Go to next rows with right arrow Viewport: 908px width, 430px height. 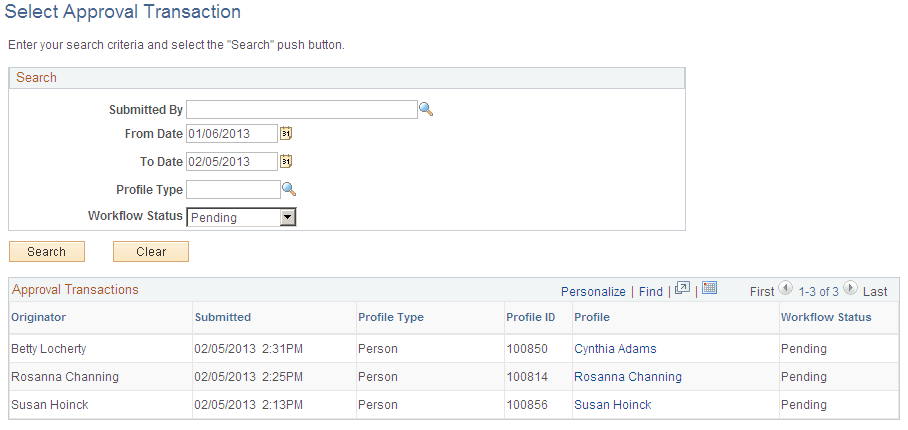click(x=850, y=290)
